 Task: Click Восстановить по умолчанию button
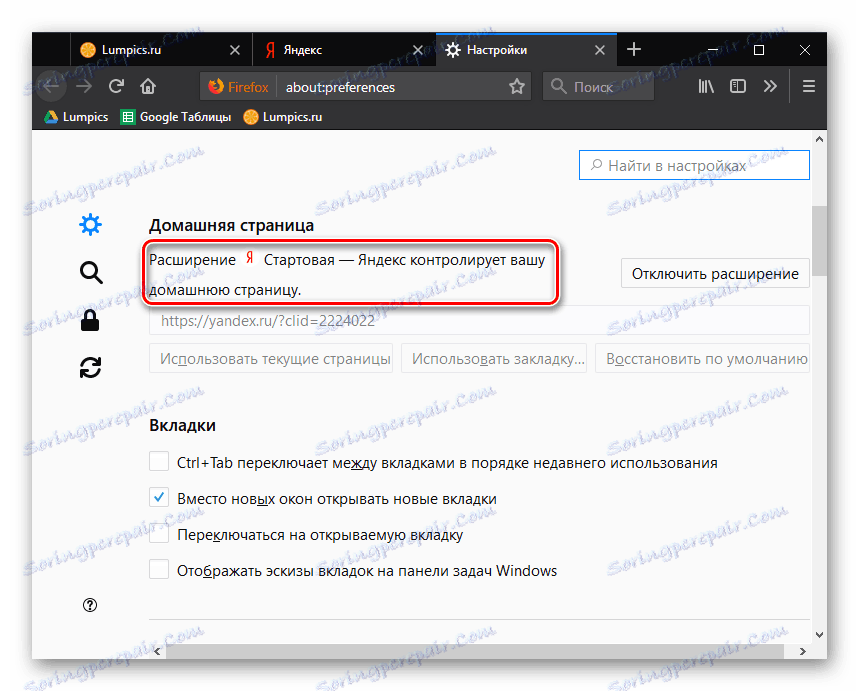click(x=702, y=358)
